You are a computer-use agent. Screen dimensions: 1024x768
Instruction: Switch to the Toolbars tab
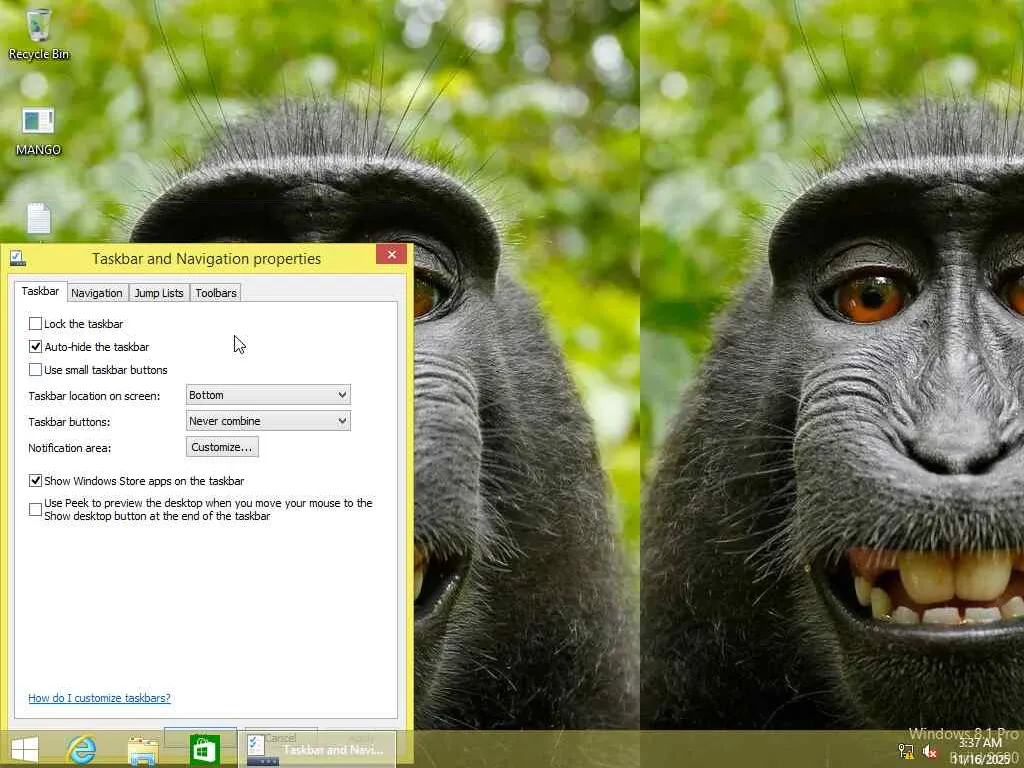pyautogui.click(x=216, y=293)
